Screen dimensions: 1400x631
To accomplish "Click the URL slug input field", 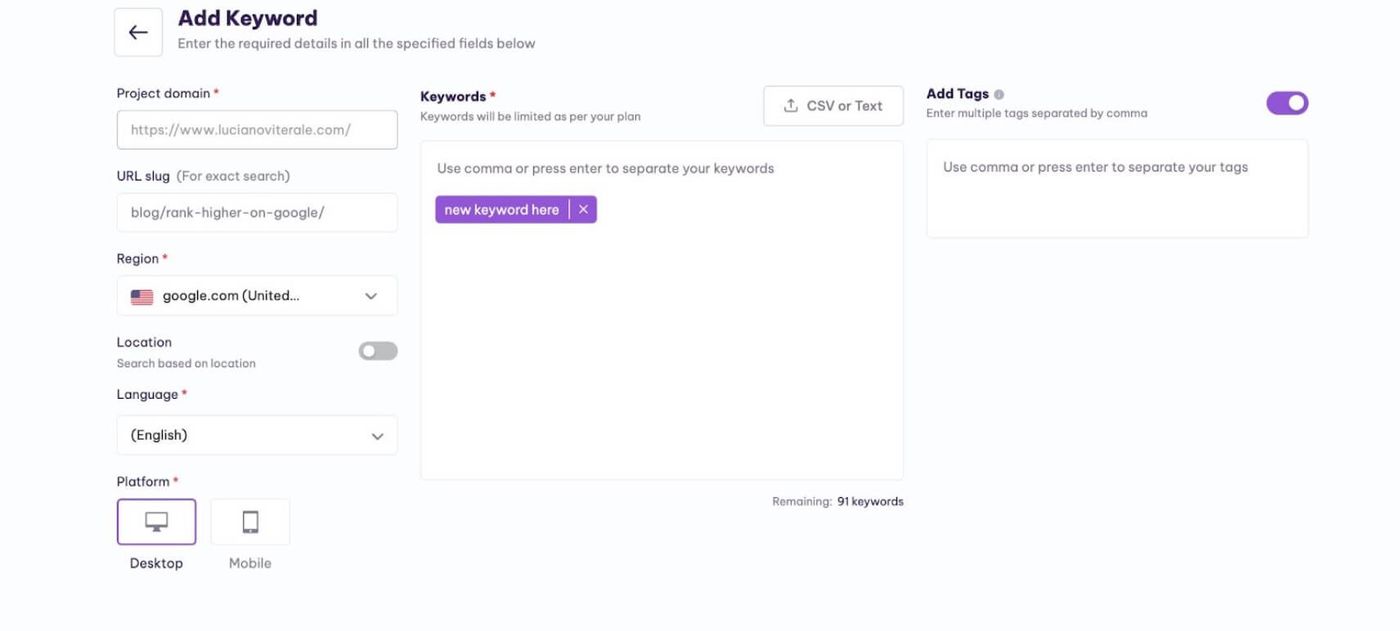I will [257, 212].
